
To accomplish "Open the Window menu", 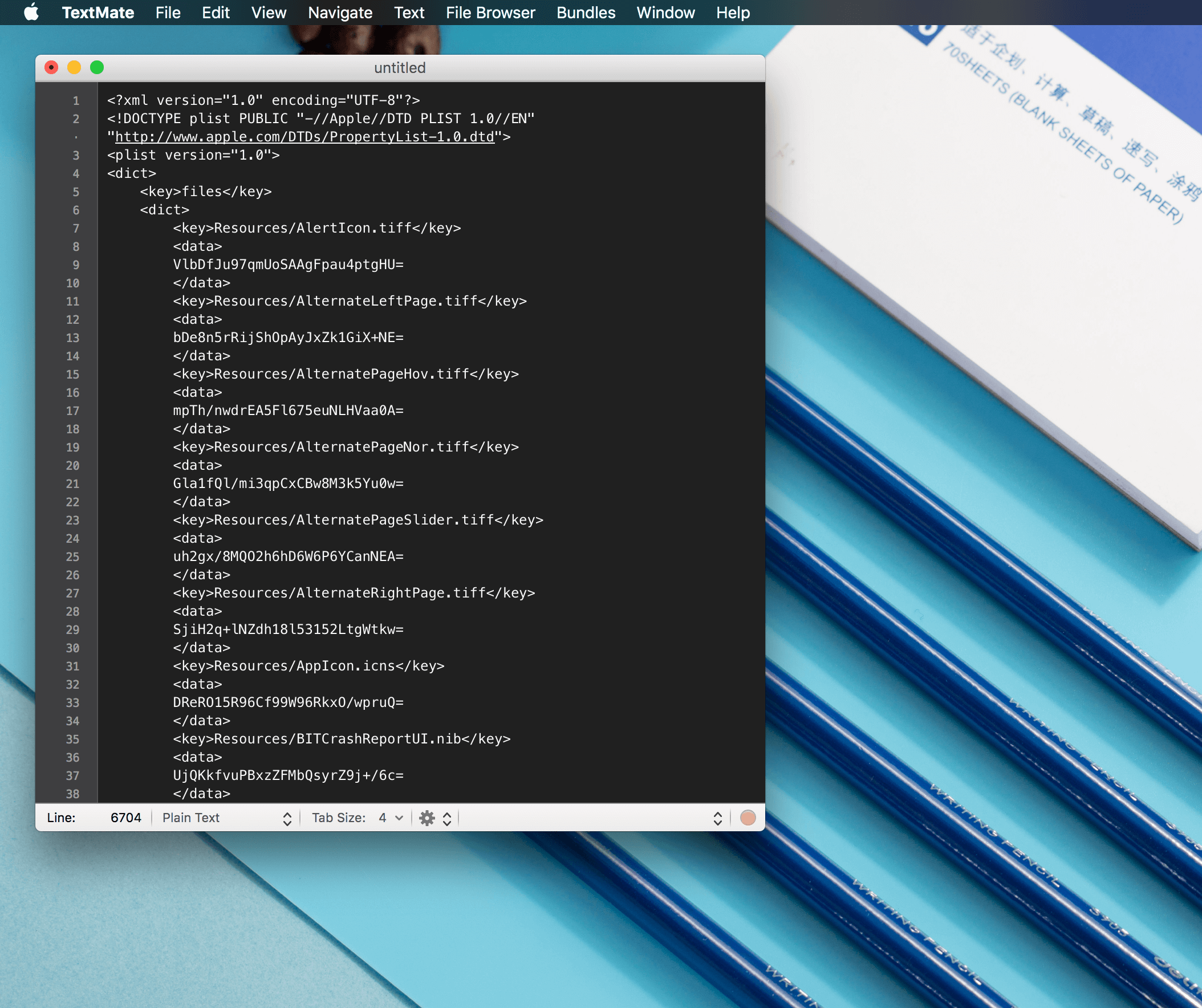I will 665,13.
